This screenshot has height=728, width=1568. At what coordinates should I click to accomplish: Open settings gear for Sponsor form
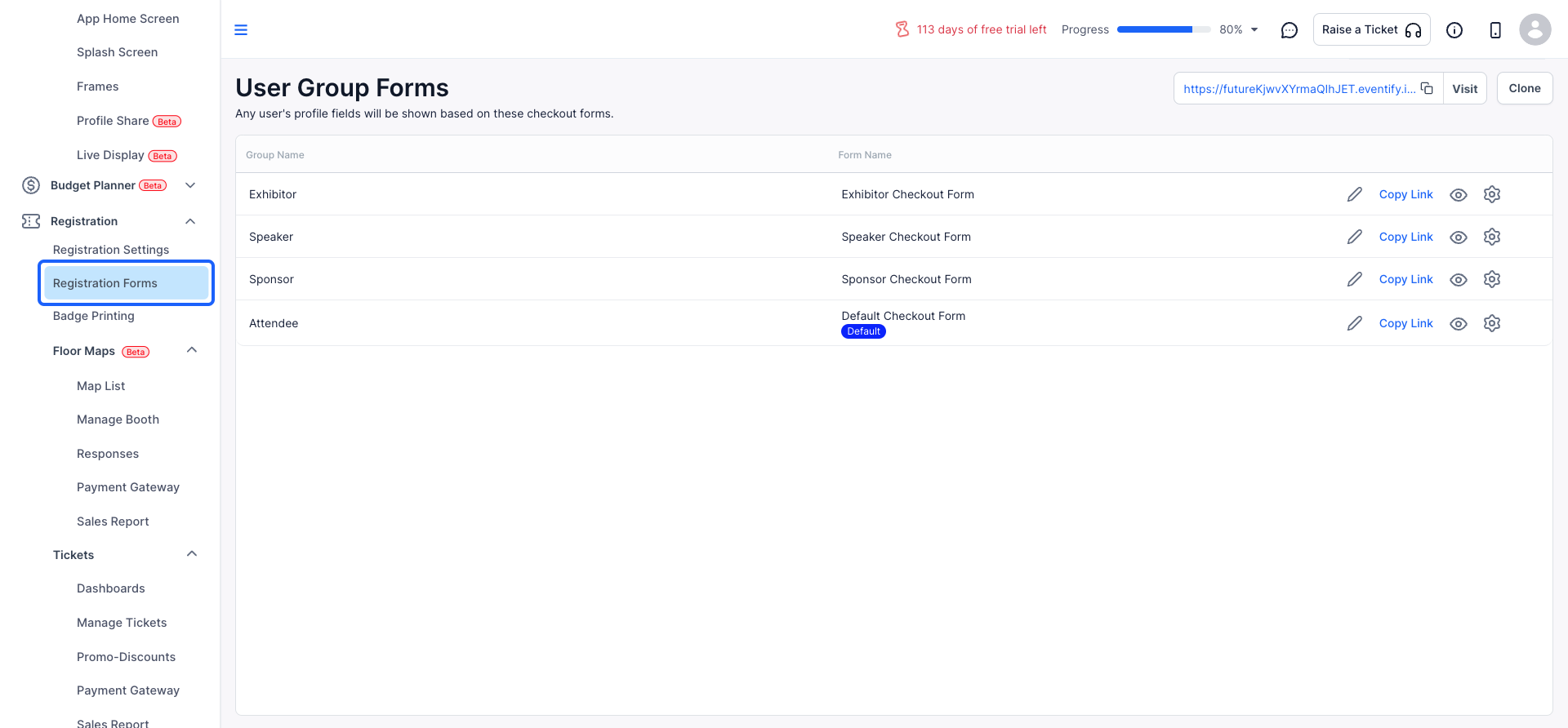tap(1492, 279)
